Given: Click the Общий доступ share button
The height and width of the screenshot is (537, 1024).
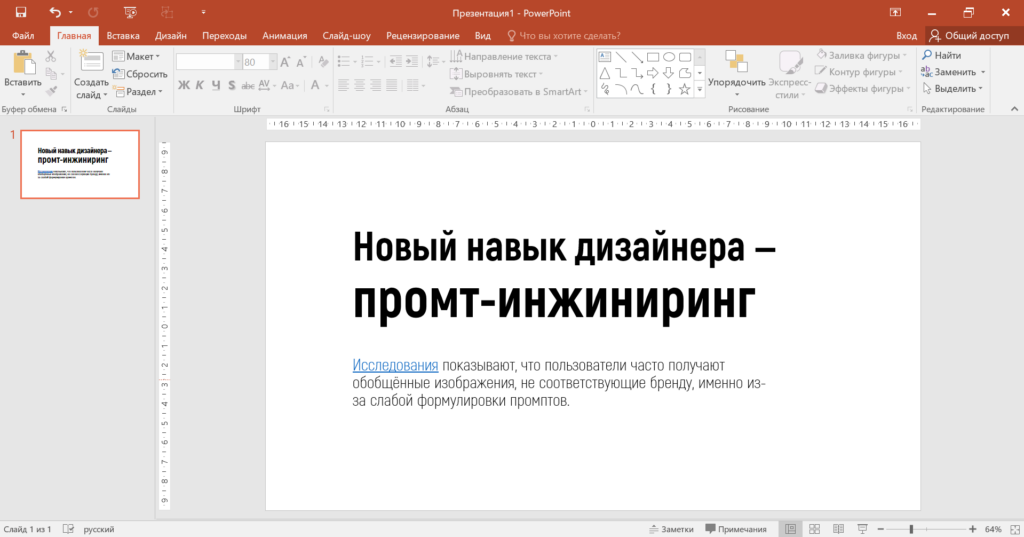Looking at the screenshot, I should coord(969,36).
